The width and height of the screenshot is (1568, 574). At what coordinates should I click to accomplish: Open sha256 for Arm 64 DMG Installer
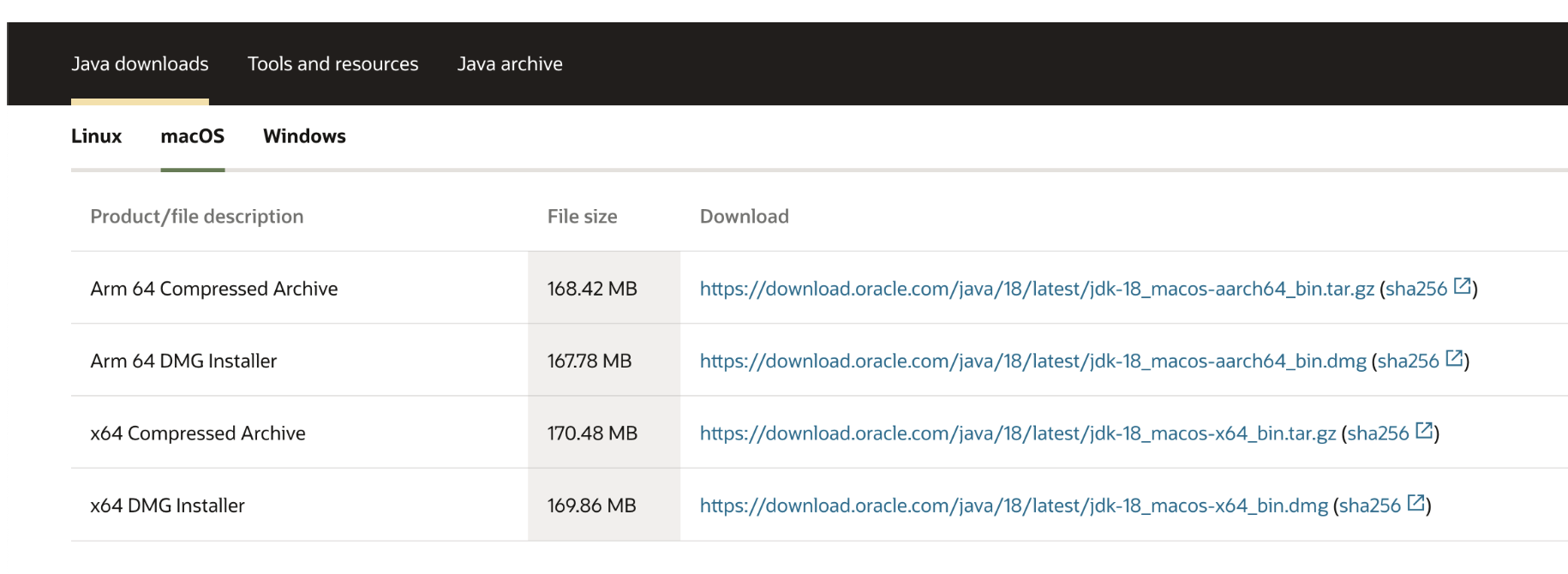[1409, 361]
